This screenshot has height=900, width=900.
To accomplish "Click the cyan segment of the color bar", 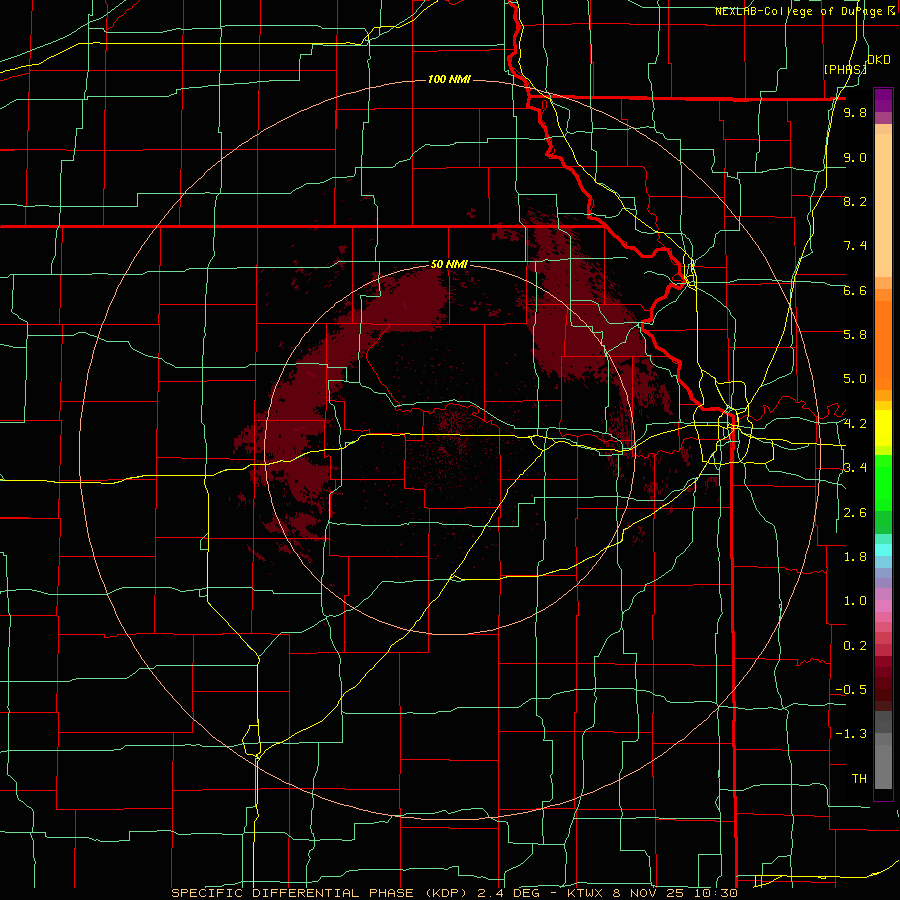I will [883, 550].
